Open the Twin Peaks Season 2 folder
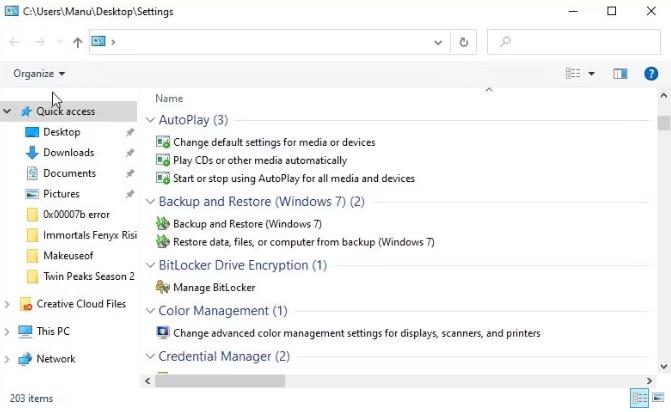This screenshot has height=412, width=671. pos(89,276)
